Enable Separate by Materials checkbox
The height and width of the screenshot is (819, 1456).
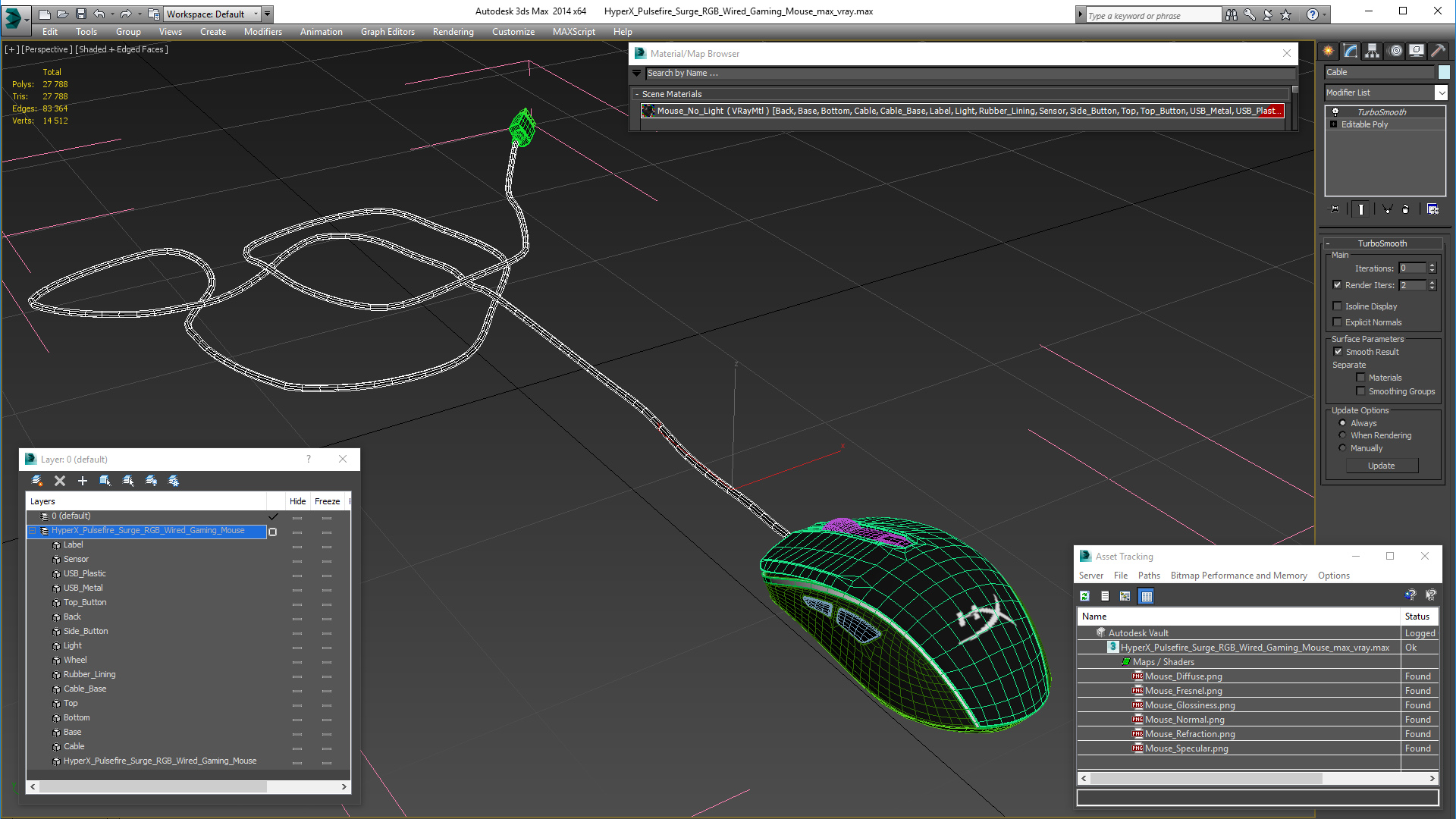point(1360,378)
